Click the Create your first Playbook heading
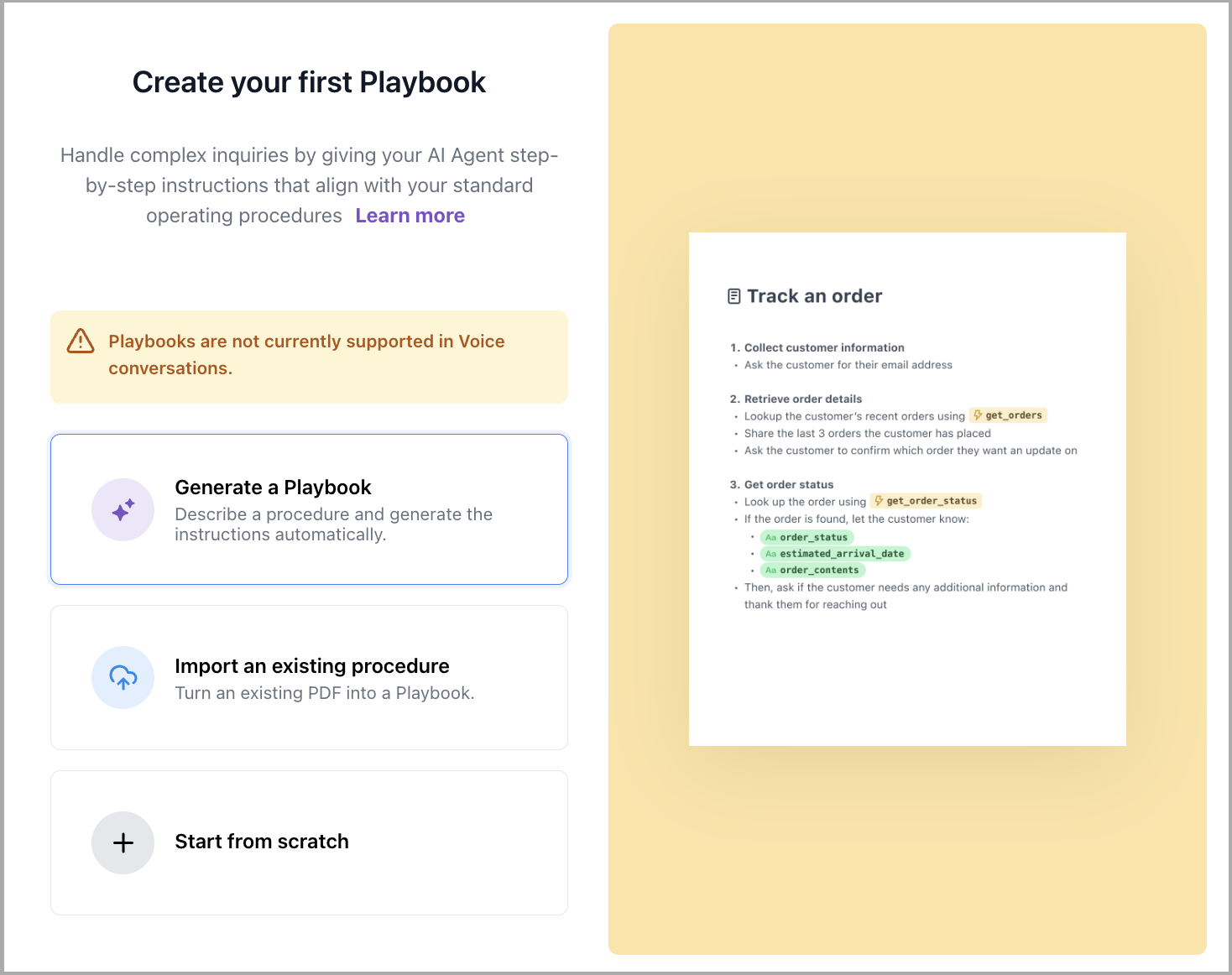 click(x=308, y=81)
